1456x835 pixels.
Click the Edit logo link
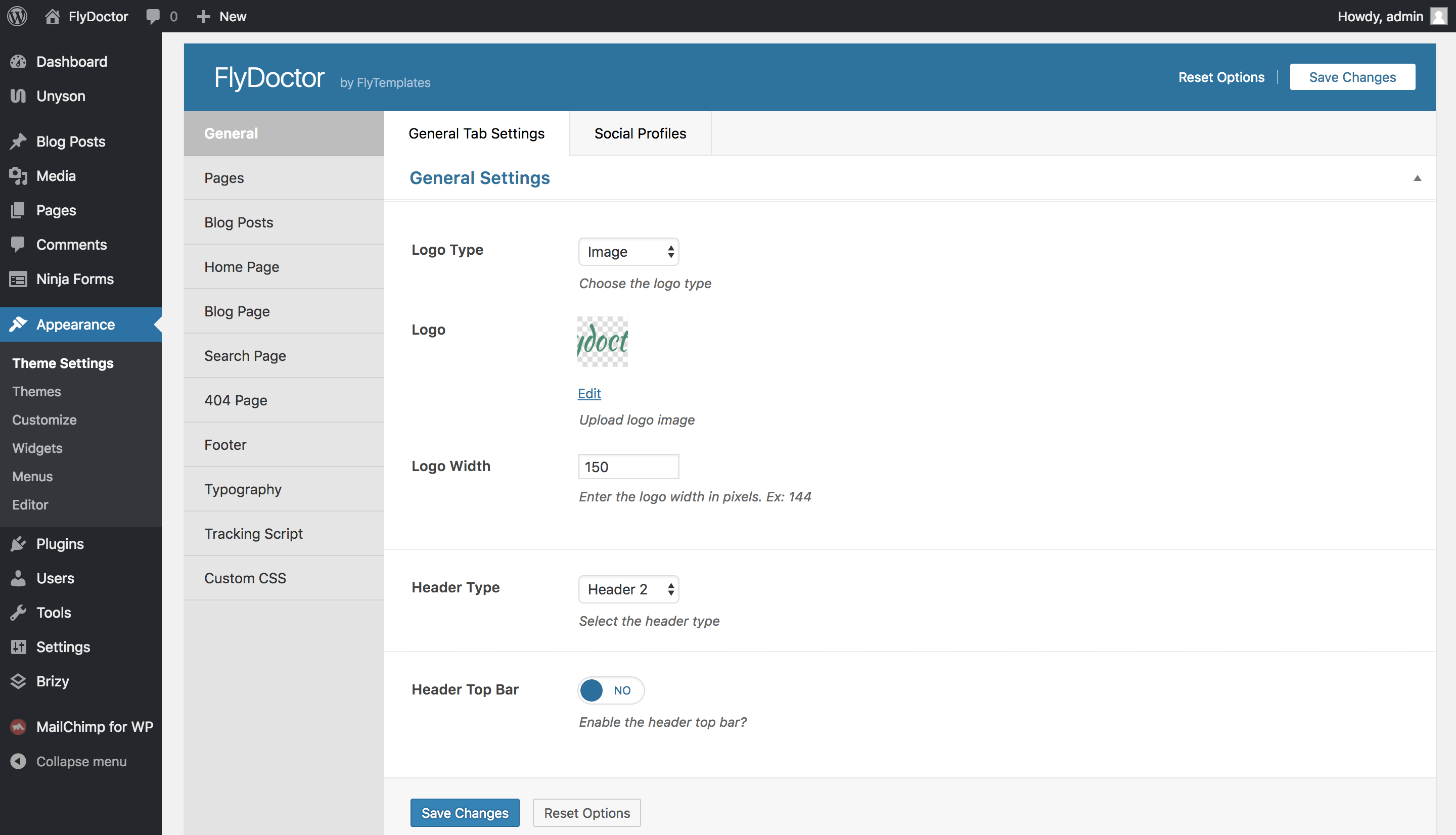(589, 393)
